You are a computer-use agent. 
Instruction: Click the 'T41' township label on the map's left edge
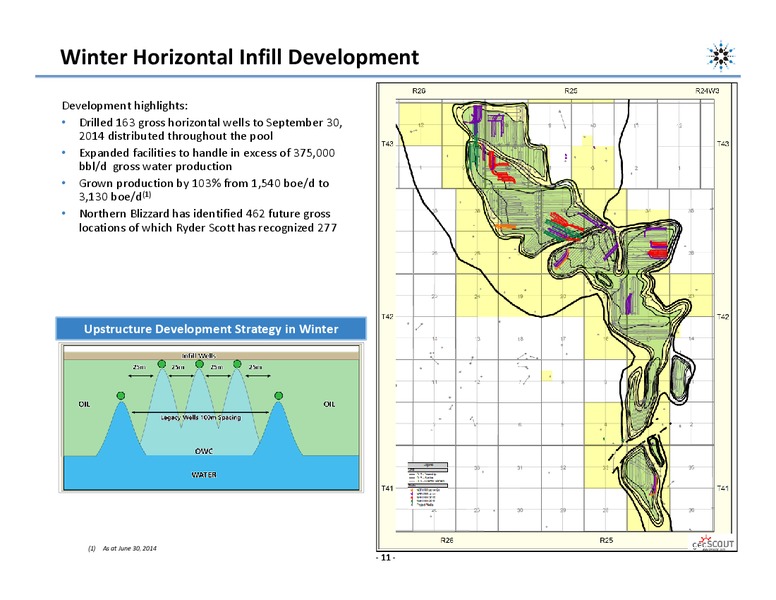[387, 488]
